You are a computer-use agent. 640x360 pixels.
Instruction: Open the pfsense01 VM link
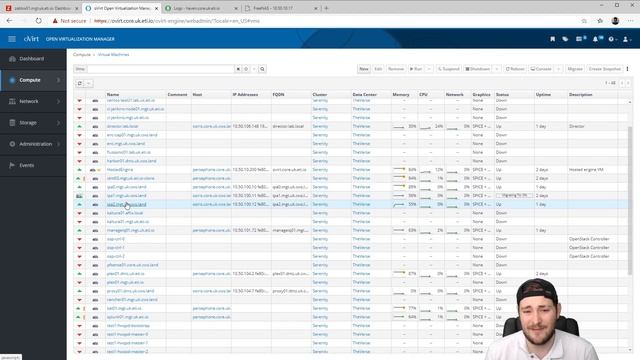pyautogui.click(x=133, y=265)
